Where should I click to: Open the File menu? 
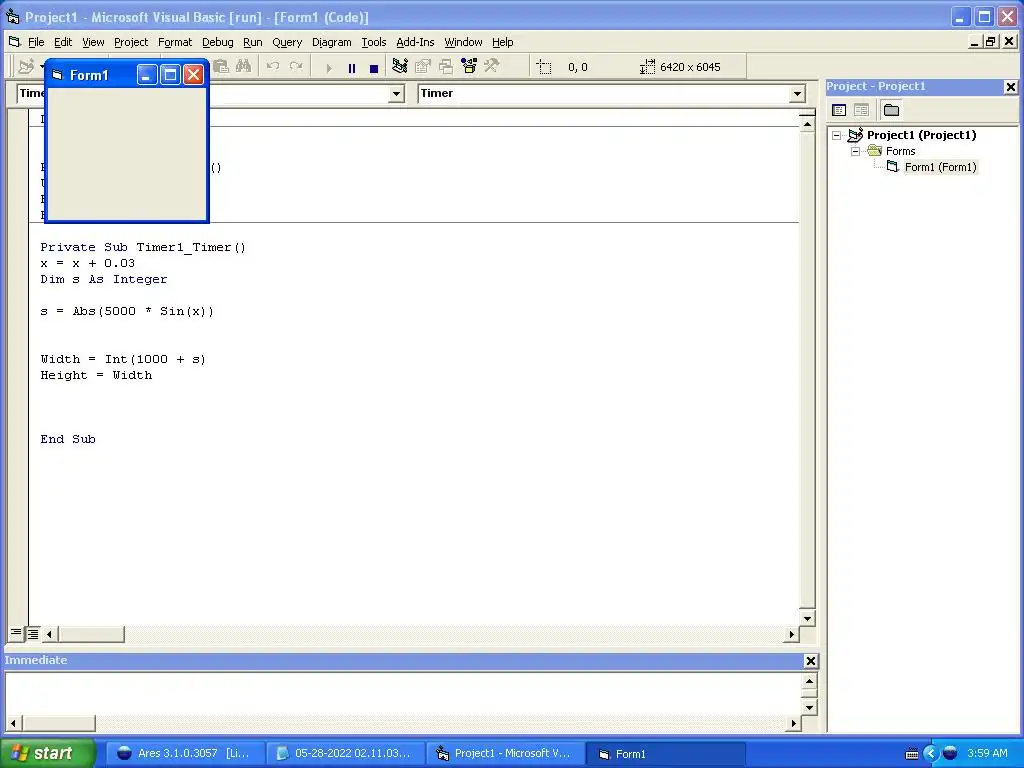[x=36, y=42]
